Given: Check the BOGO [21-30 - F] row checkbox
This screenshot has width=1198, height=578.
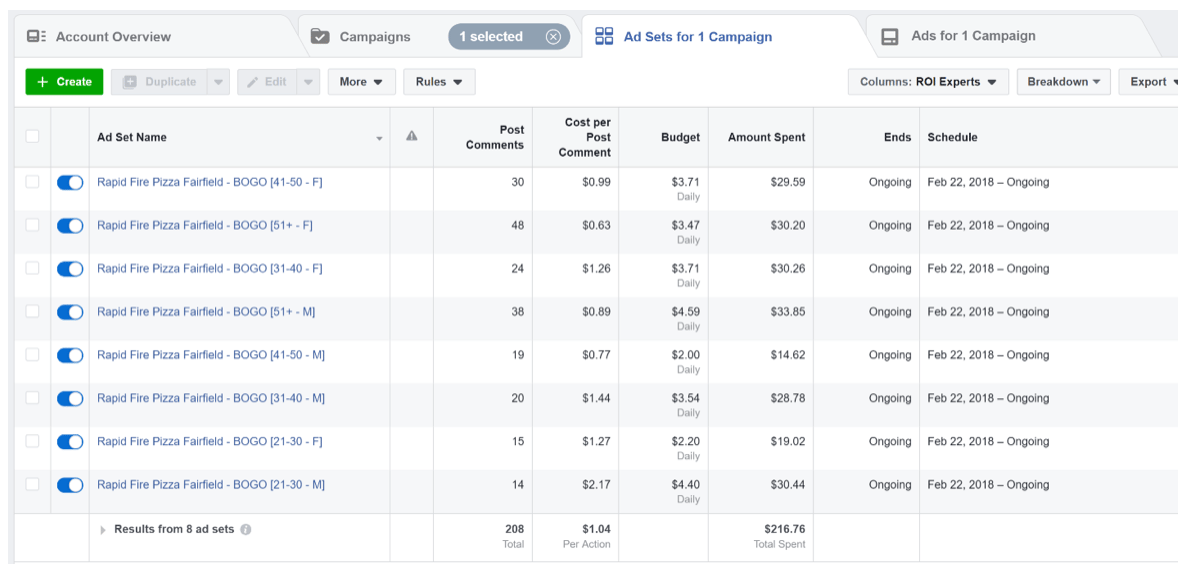Looking at the screenshot, I should pyautogui.click(x=32, y=441).
